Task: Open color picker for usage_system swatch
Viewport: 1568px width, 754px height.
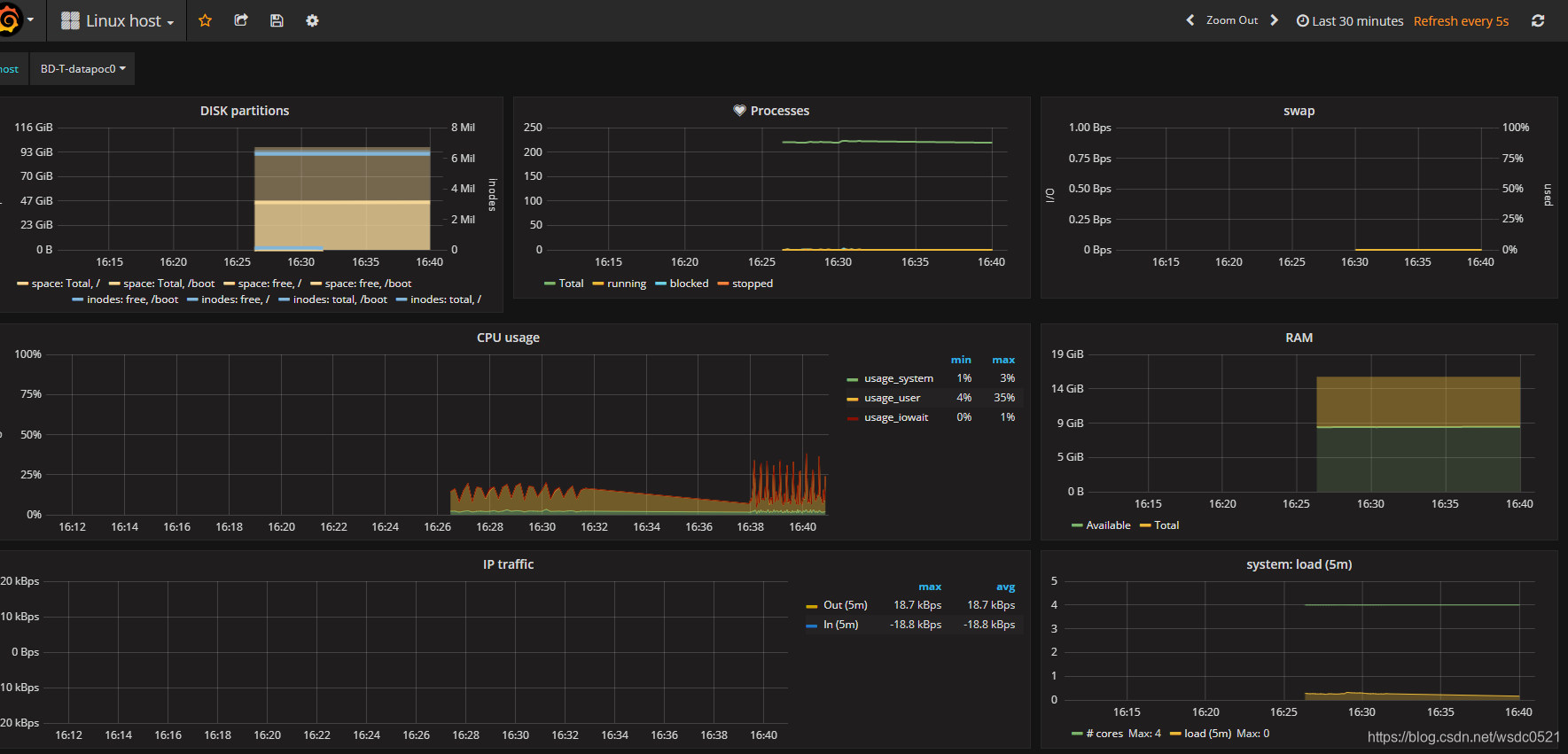Action: pos(853,379)
